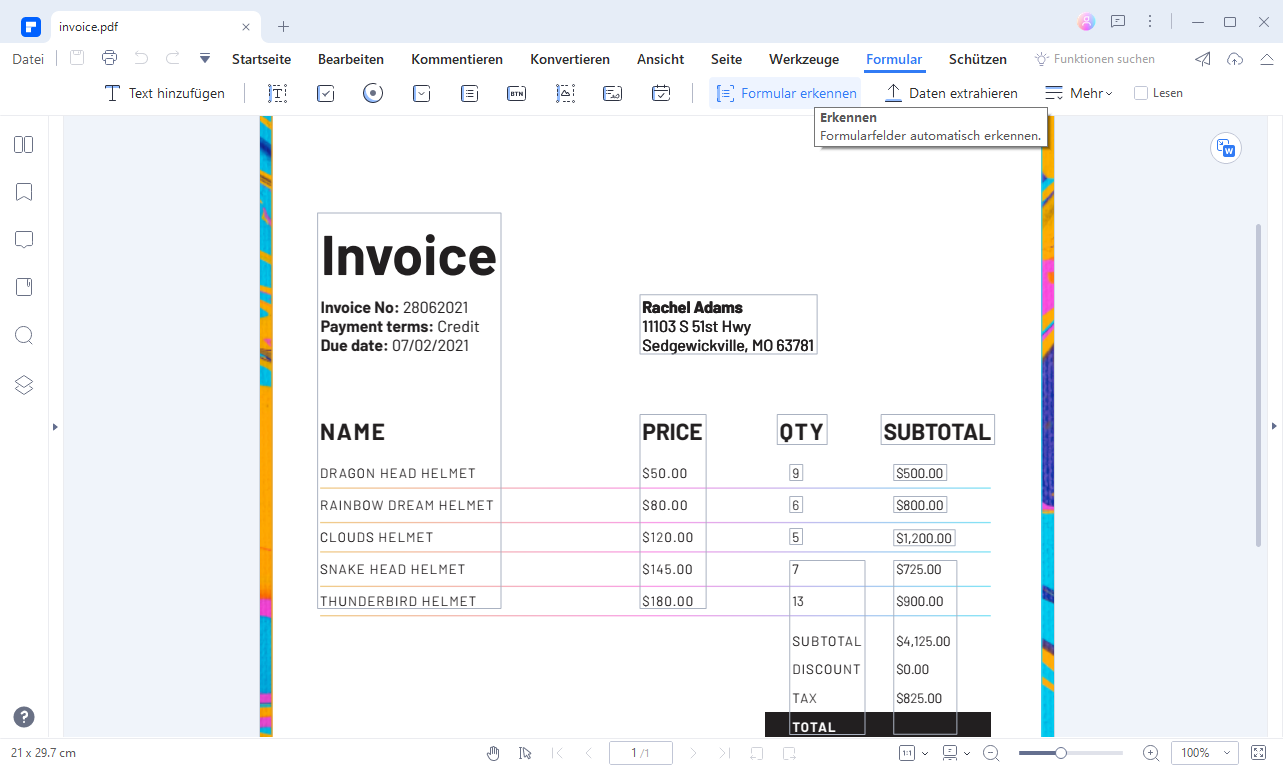1283x768 pixels.
Task: Add a push button field
Action: (516, 93)
